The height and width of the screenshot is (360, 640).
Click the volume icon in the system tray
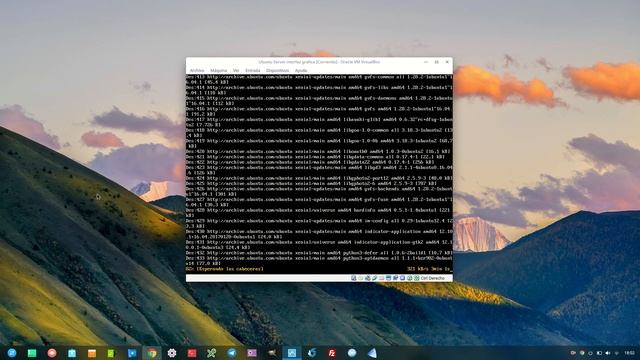tap(608, 353)
